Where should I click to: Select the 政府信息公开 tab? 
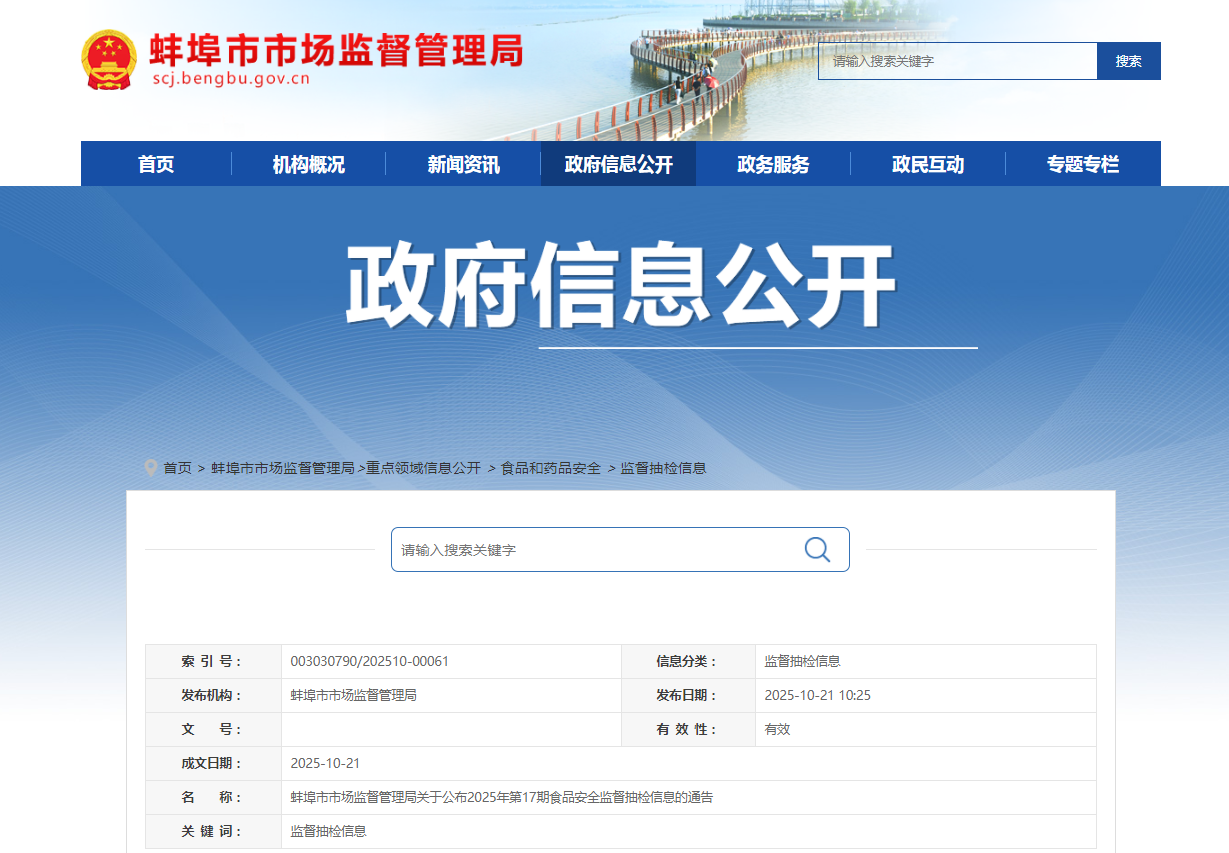618,164
